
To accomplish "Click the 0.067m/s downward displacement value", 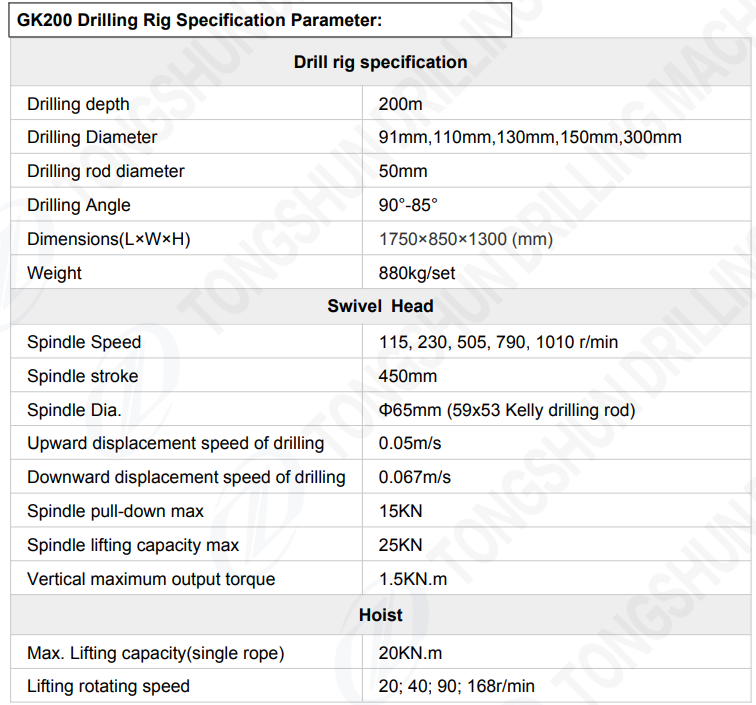I will 415,477.
